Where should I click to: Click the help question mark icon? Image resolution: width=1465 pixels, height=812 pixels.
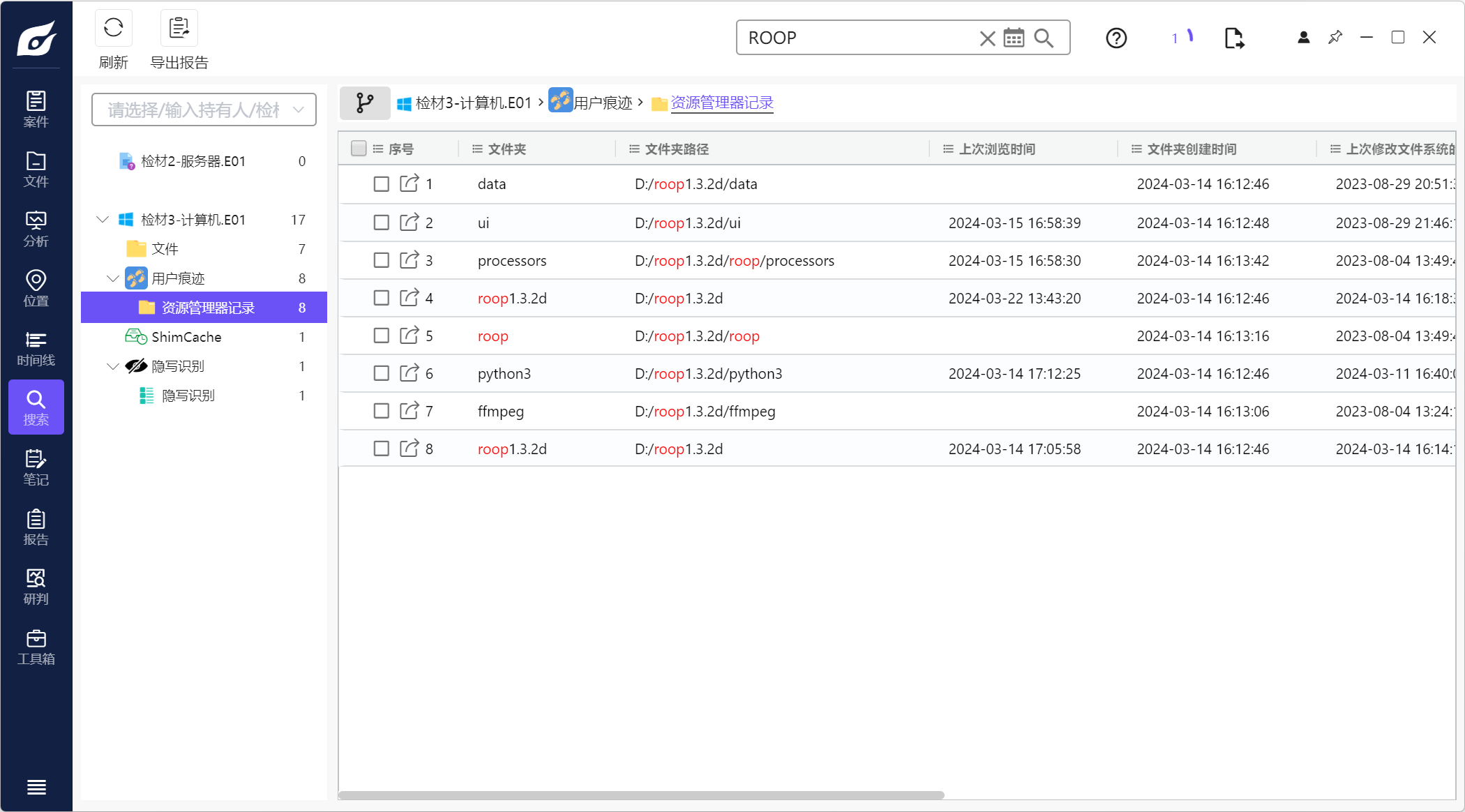[x=1116, y=38]
